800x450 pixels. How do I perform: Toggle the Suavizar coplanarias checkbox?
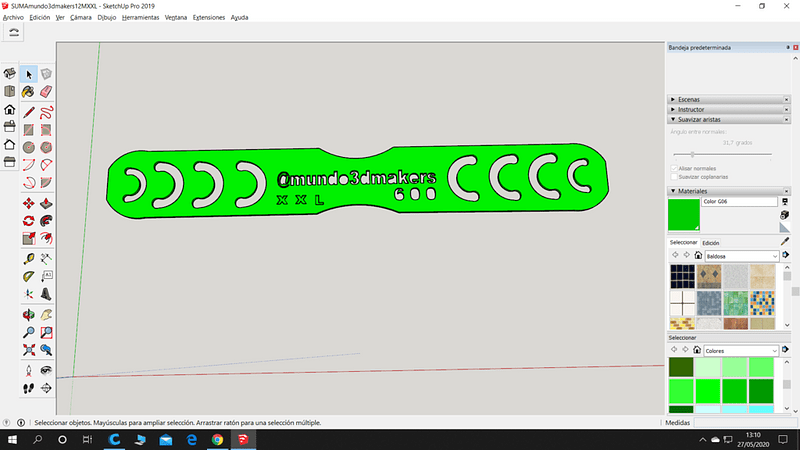tap(674, 177)
